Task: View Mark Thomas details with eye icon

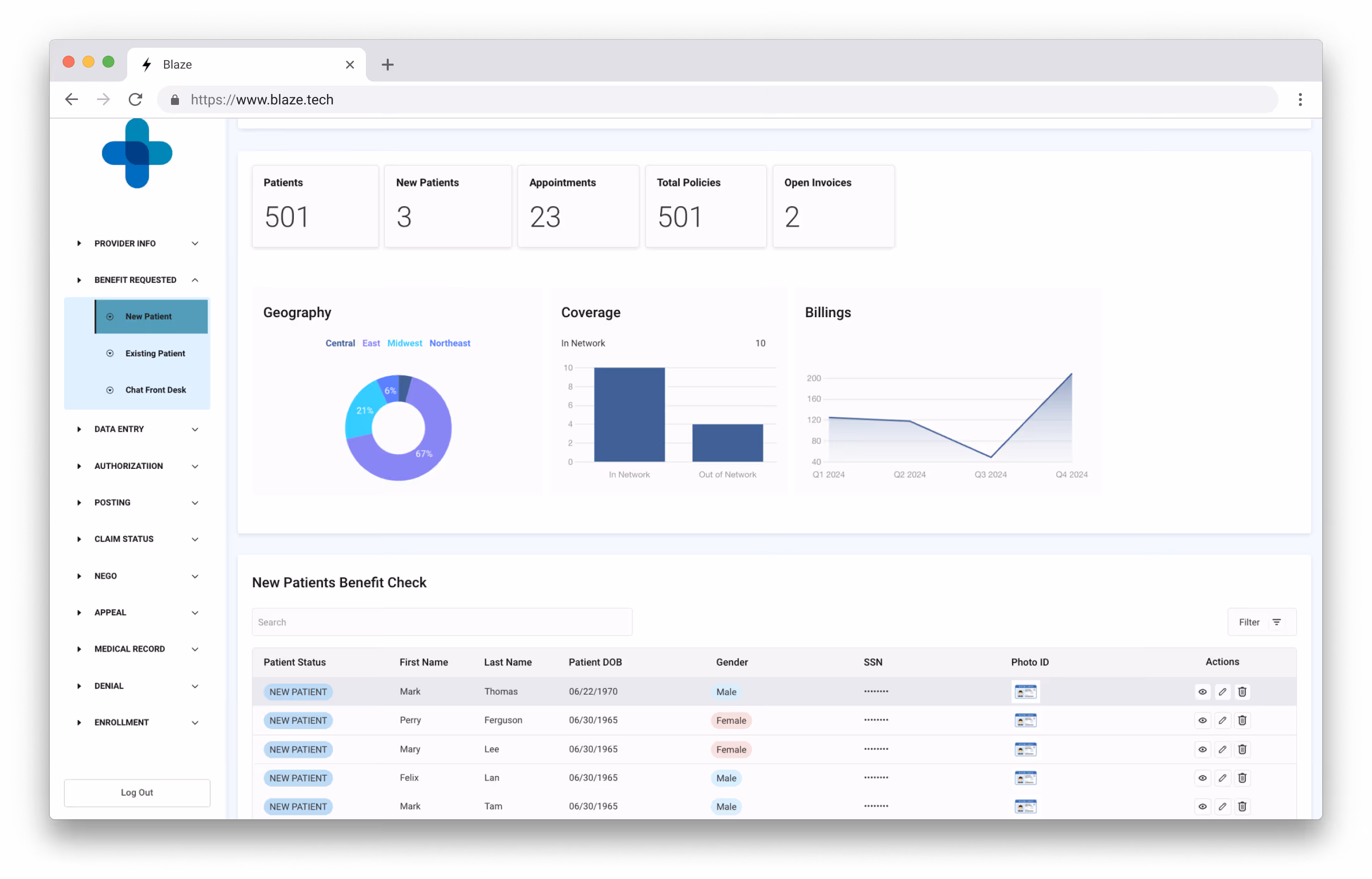Action: (1202, 692)
